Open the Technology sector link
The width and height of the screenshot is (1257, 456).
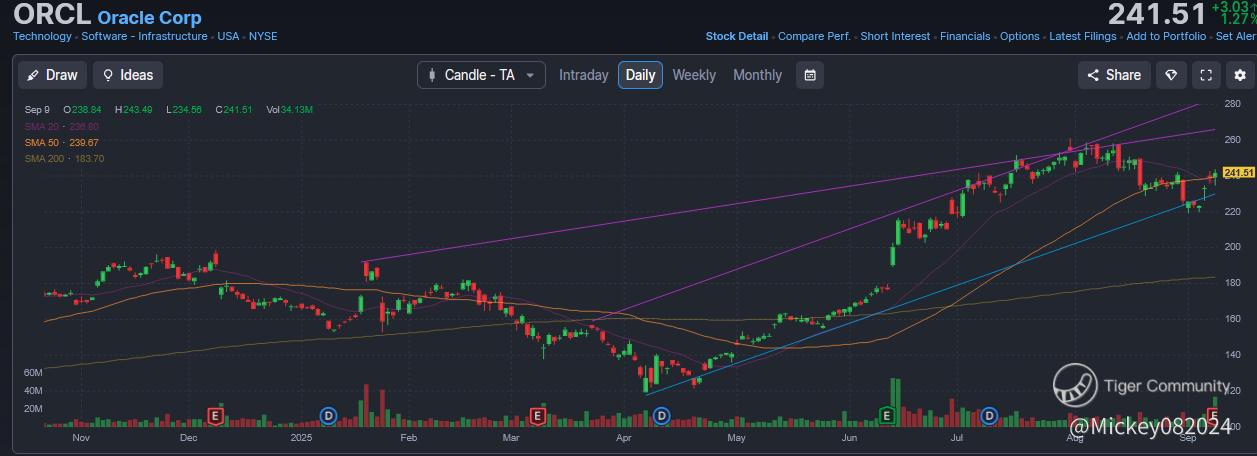[42, 36]
